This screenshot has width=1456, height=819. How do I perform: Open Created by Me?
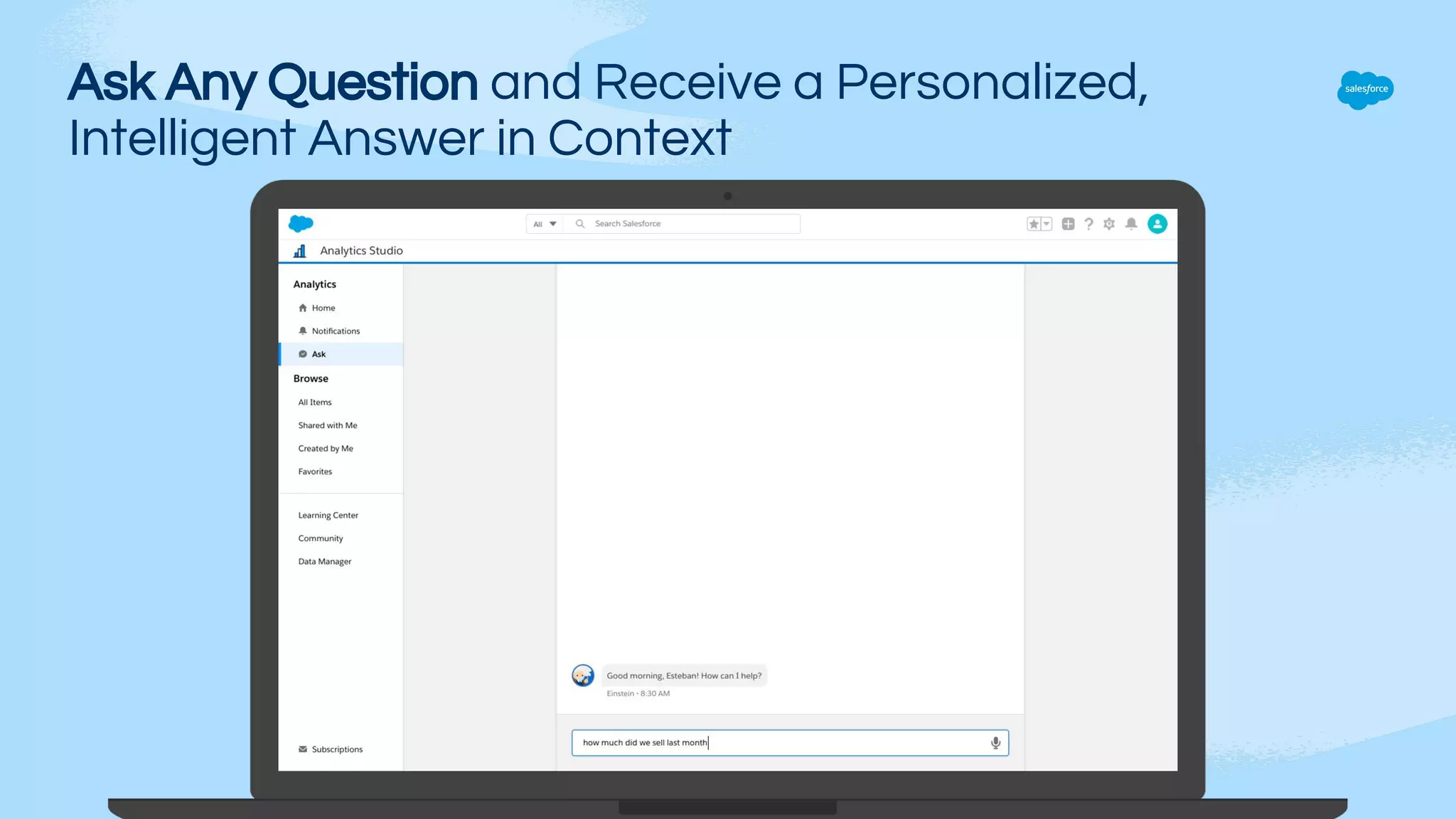(326, 449)
